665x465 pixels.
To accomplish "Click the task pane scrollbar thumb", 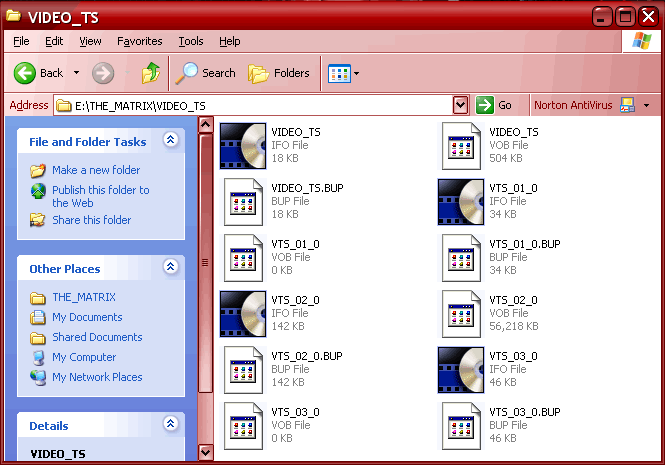I will 206,263.
